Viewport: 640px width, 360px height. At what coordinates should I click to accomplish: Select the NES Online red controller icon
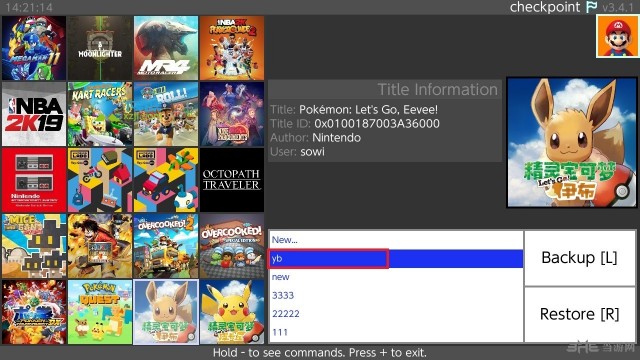click(x=34, y=180)
